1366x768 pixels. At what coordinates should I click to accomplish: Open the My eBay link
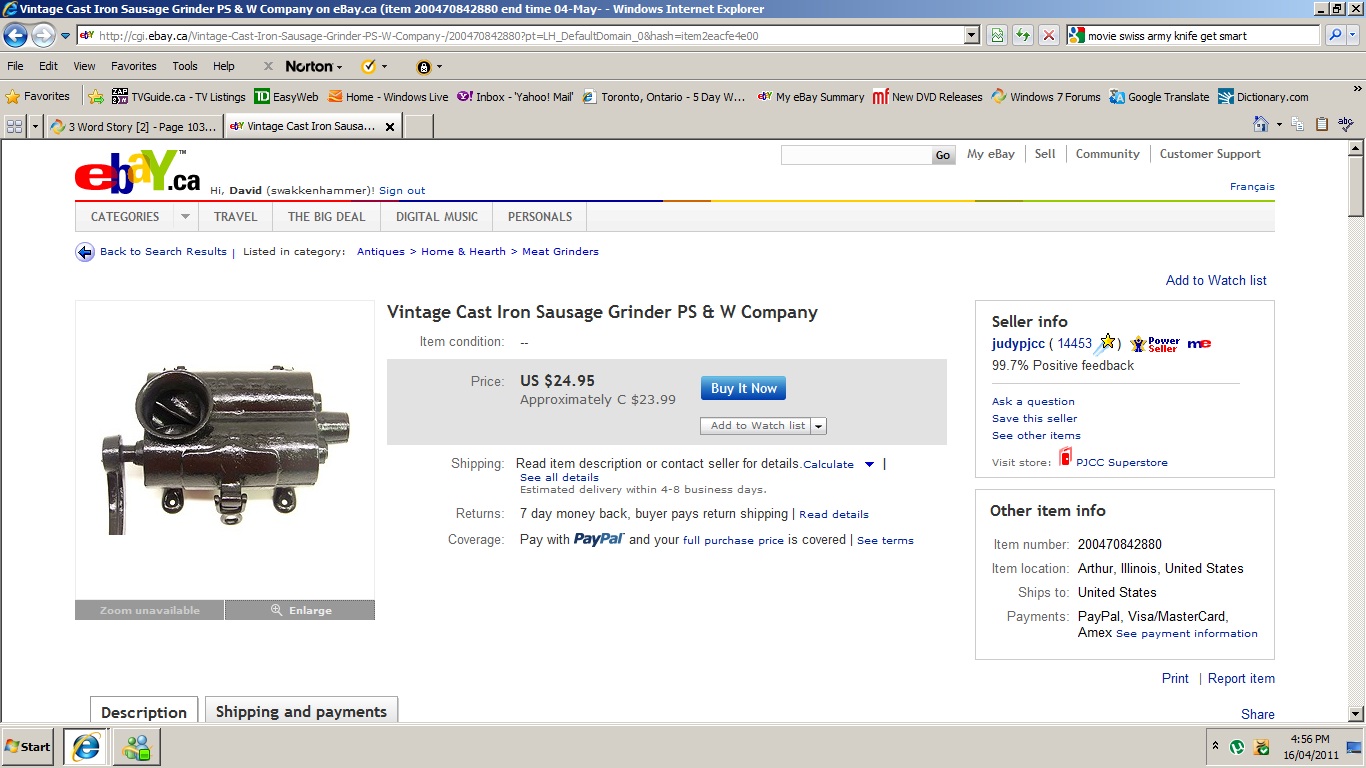click(991, 154)
